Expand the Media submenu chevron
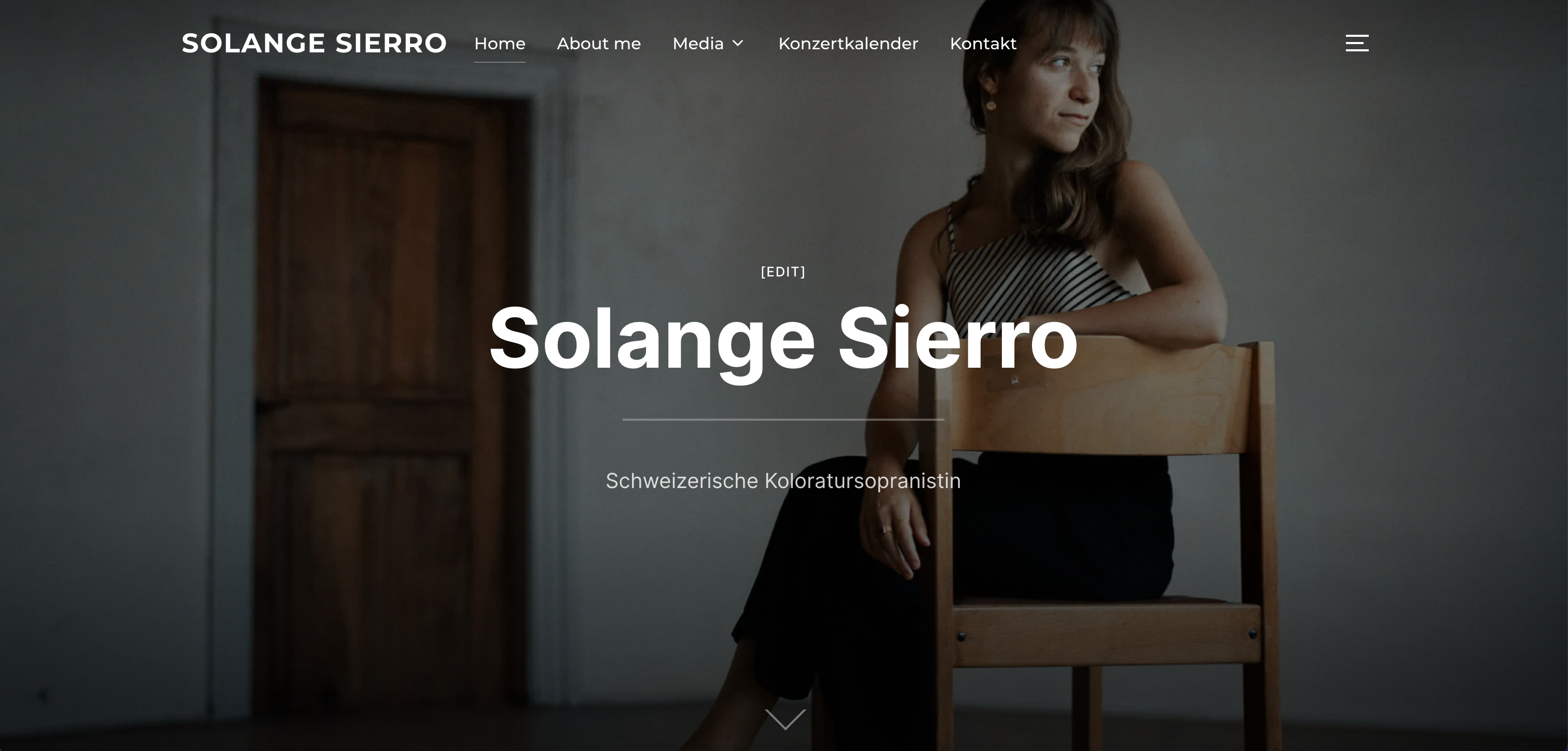The width and height of the screenshot is (1568, 751). click(738, 43)
